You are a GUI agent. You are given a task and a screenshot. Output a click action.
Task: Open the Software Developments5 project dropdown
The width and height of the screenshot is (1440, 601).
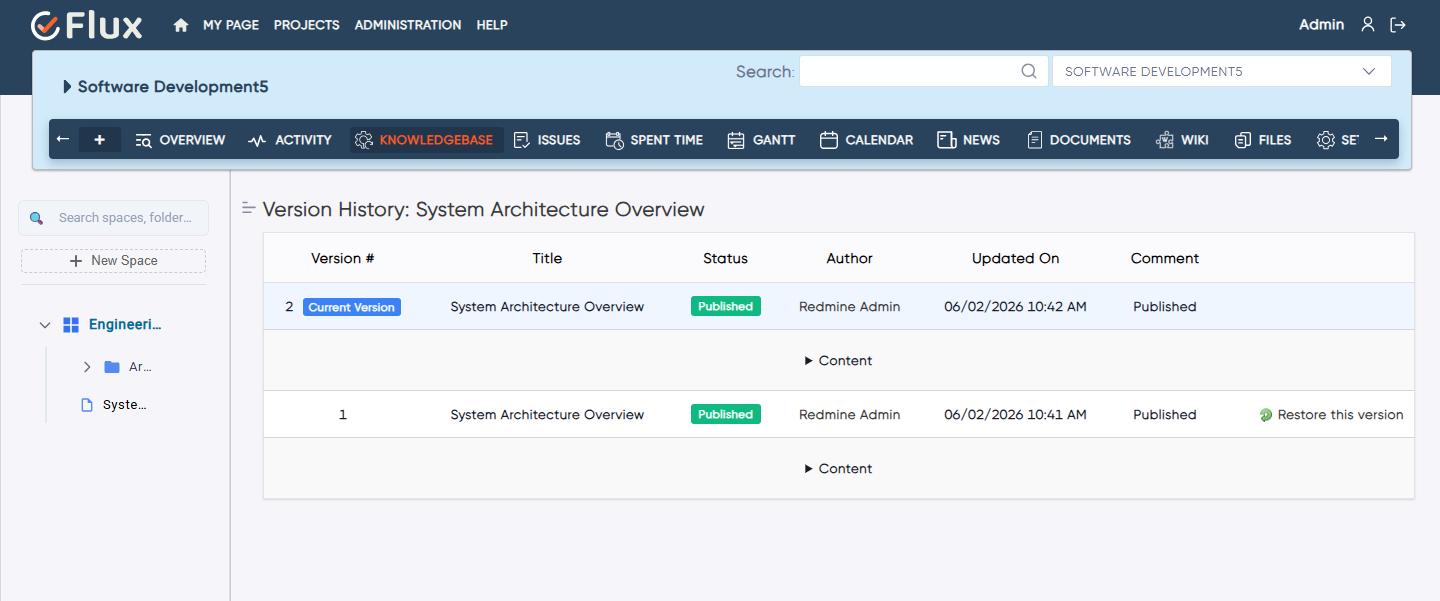click(x=1221, y=71)
